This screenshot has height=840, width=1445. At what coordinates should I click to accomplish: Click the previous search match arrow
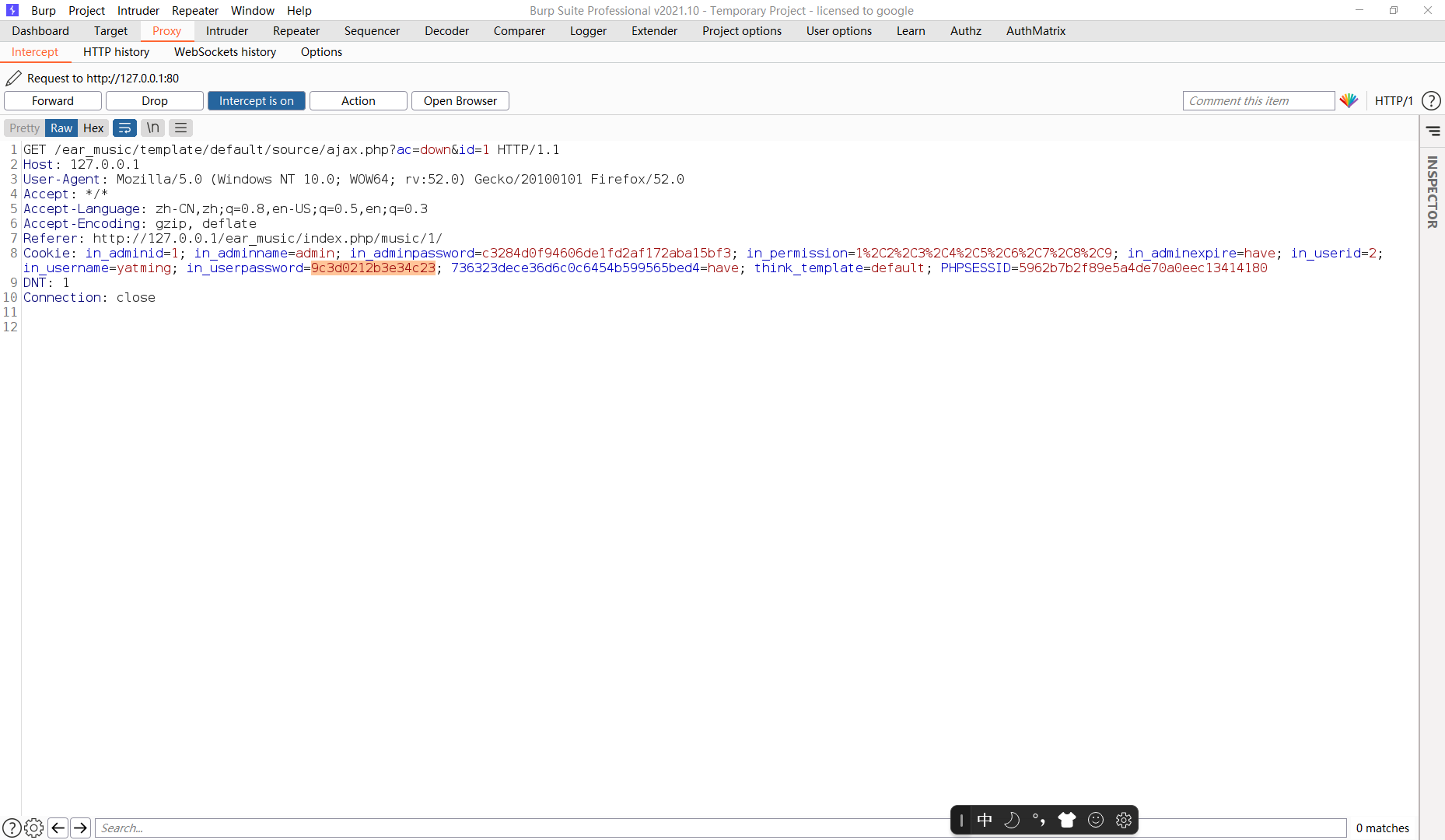pos(58,828)
